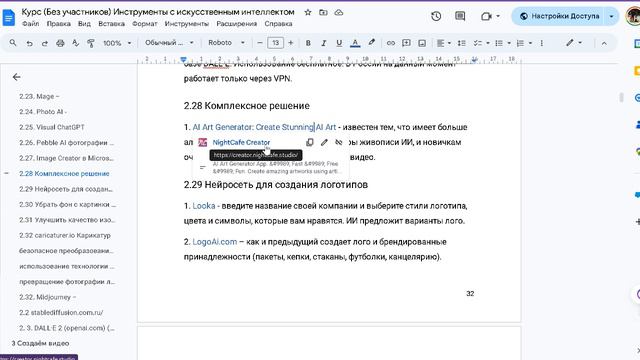Open account profile avatar

pyautogui.click(x=633, y=16)
